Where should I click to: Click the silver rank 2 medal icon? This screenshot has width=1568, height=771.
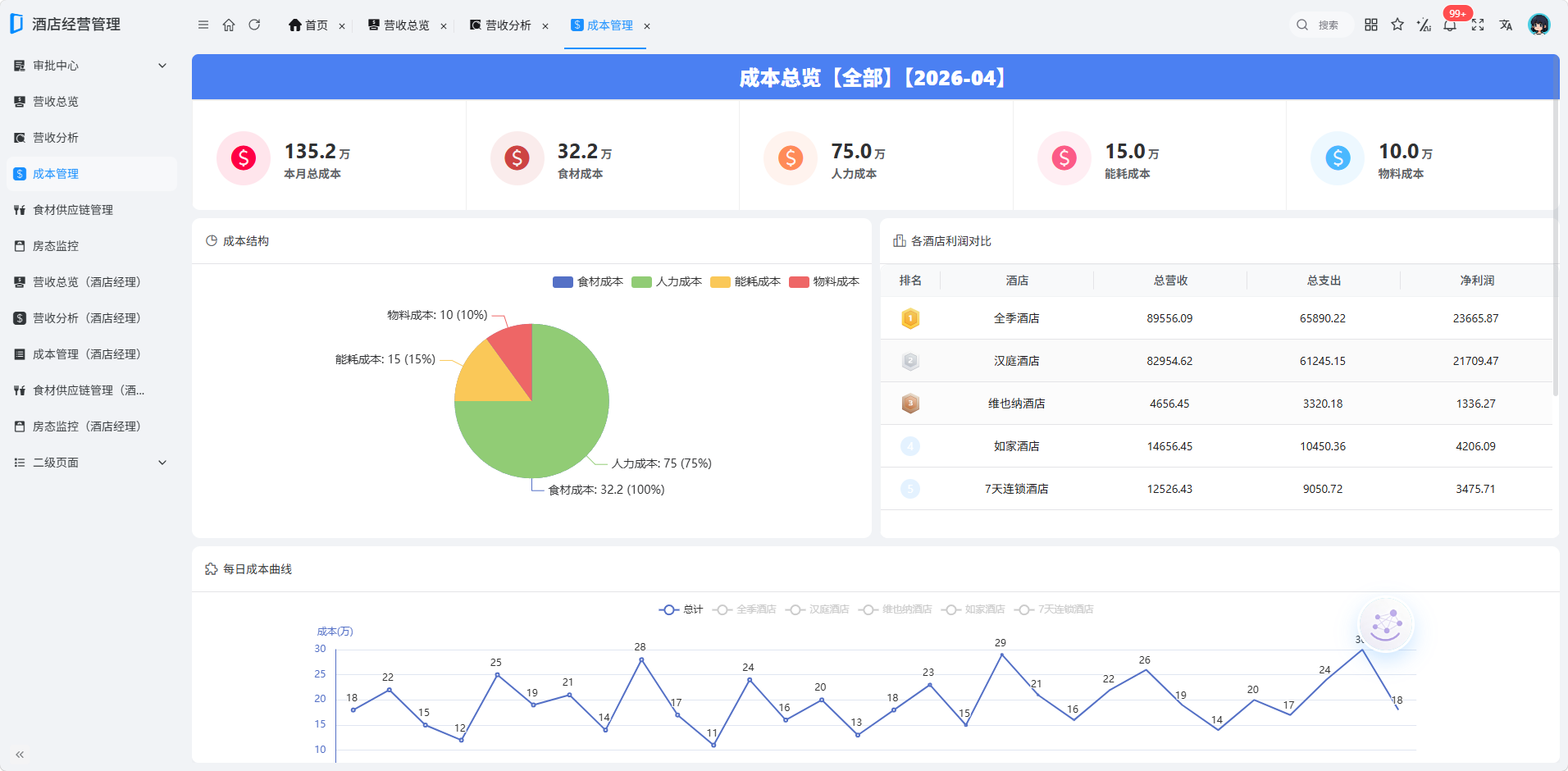point(910,361)
